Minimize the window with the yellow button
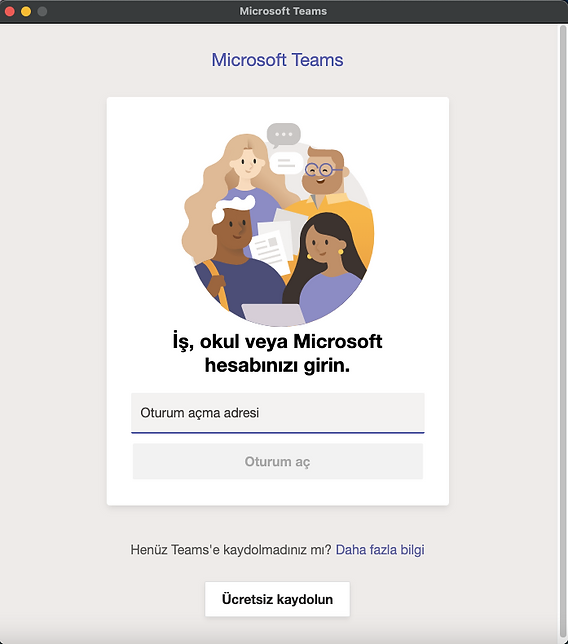Image resolution: width=568 pixels, height=644 pixels. click(x=26, y=11)
